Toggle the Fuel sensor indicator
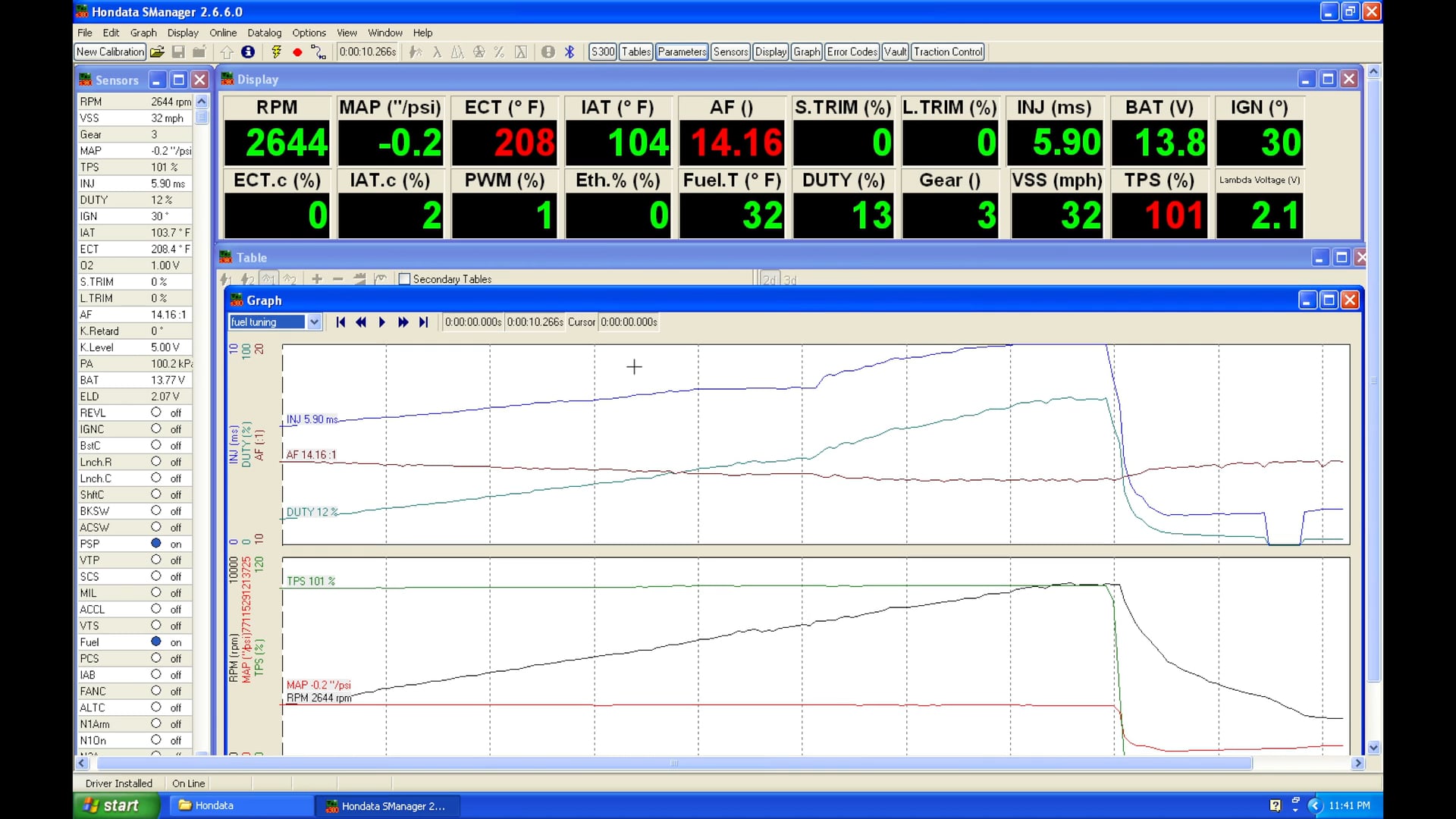 point(157,642)
